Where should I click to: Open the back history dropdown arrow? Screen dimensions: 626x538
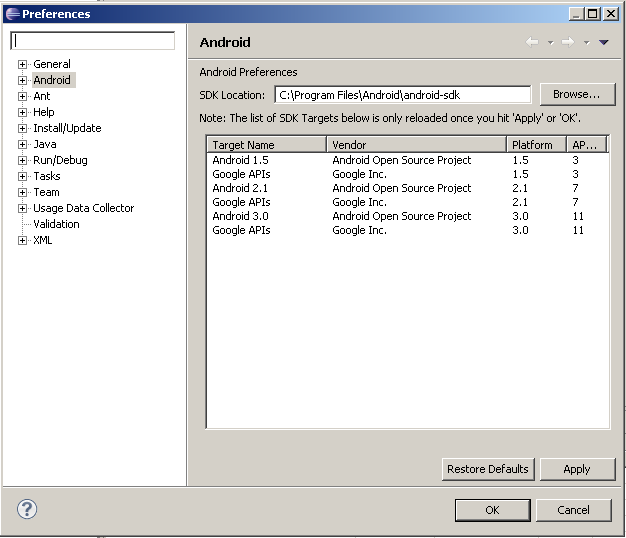tap(551, 42)
